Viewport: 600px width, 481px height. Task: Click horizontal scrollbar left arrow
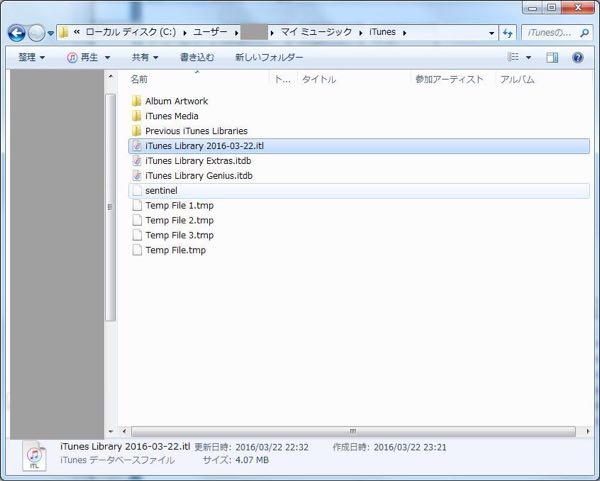point(124,432)
